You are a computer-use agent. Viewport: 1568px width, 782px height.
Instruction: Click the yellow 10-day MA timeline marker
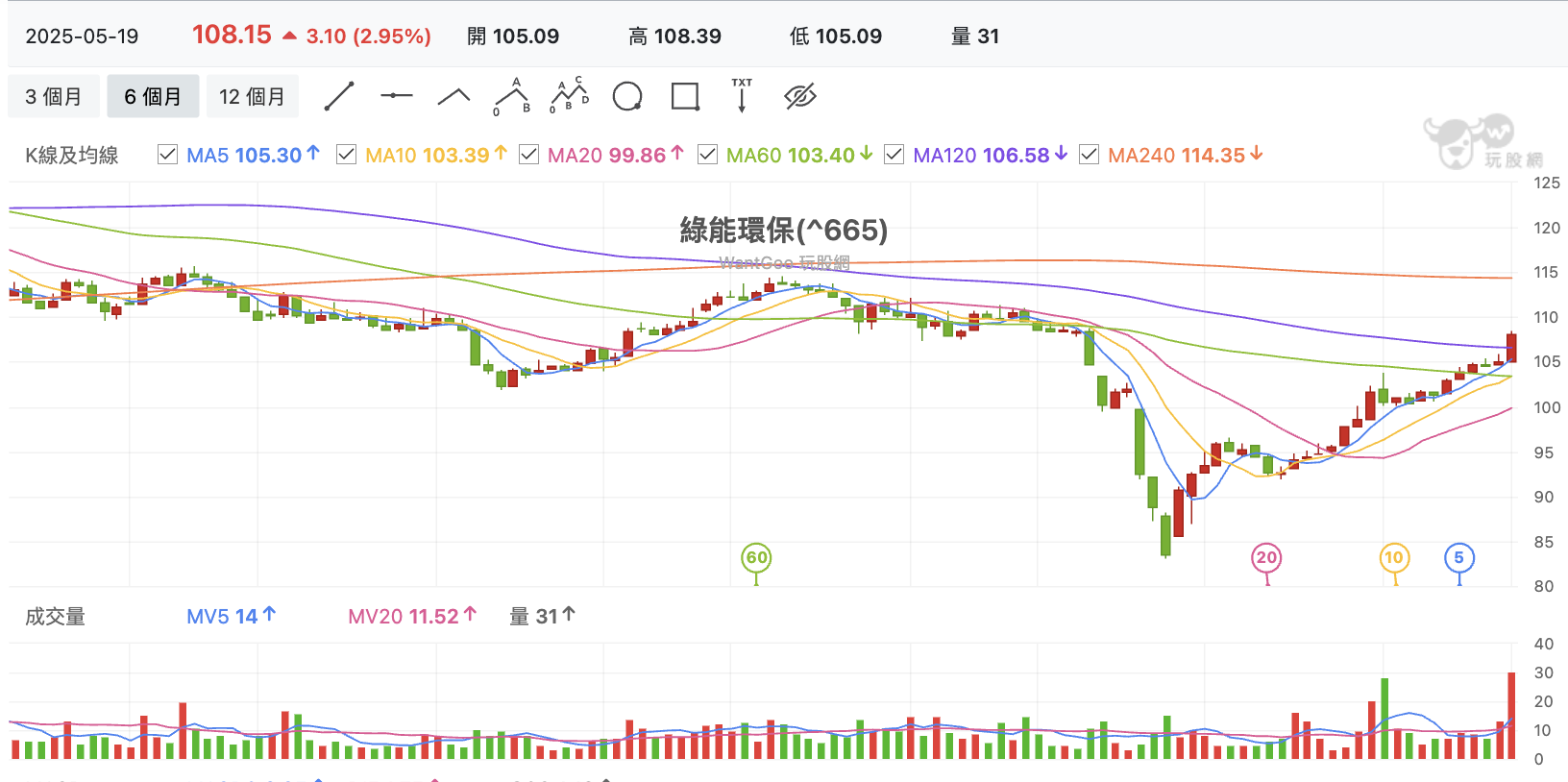[1394, 557]
